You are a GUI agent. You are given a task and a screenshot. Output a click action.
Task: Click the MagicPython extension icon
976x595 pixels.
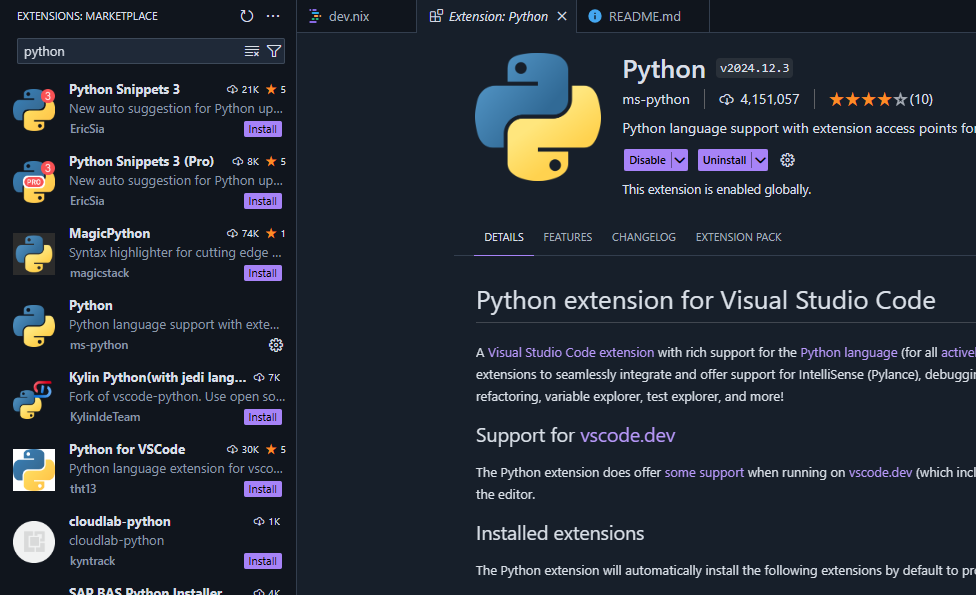tap(34, 254)
